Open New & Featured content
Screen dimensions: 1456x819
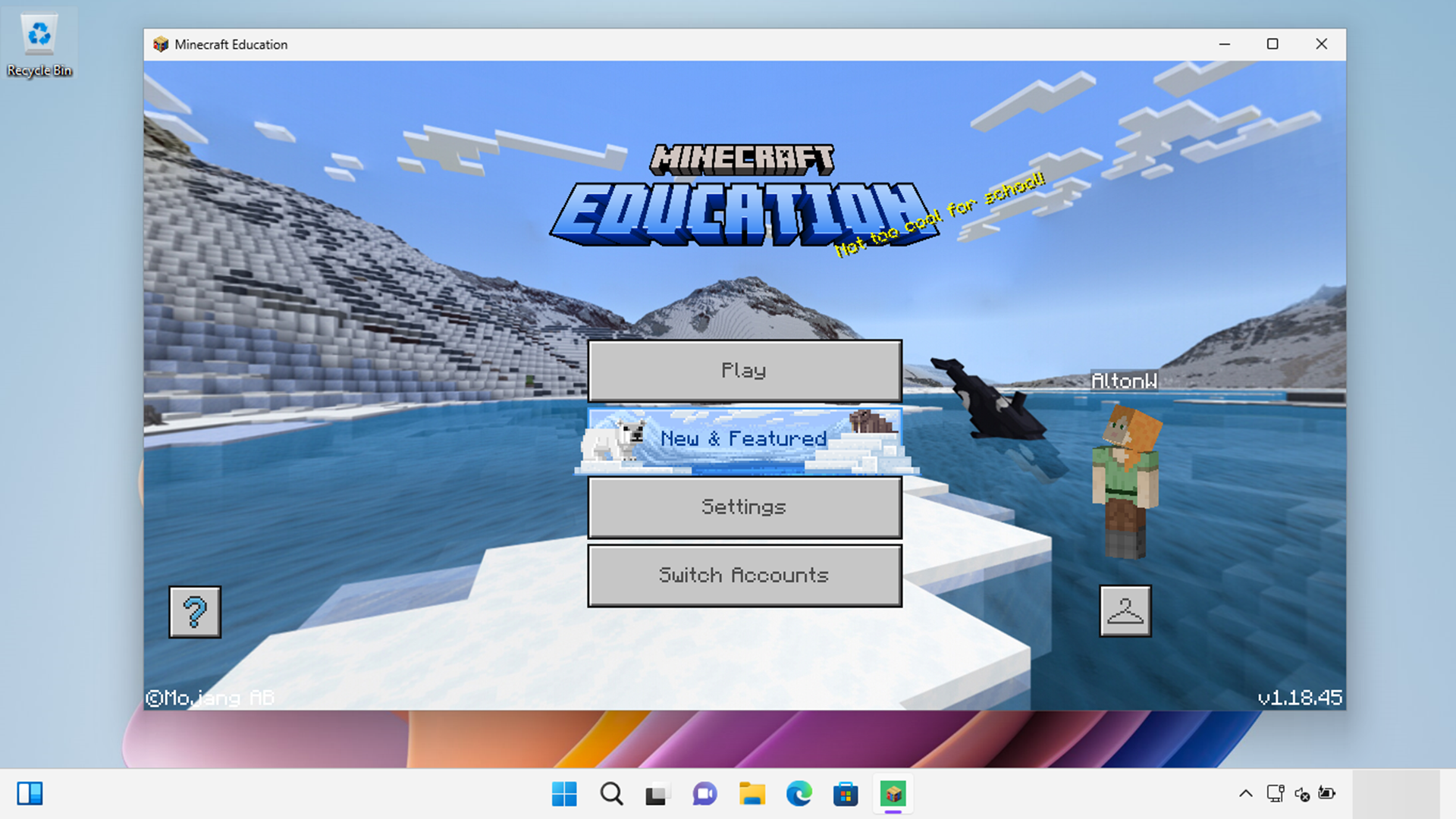[x=744, y=438]
